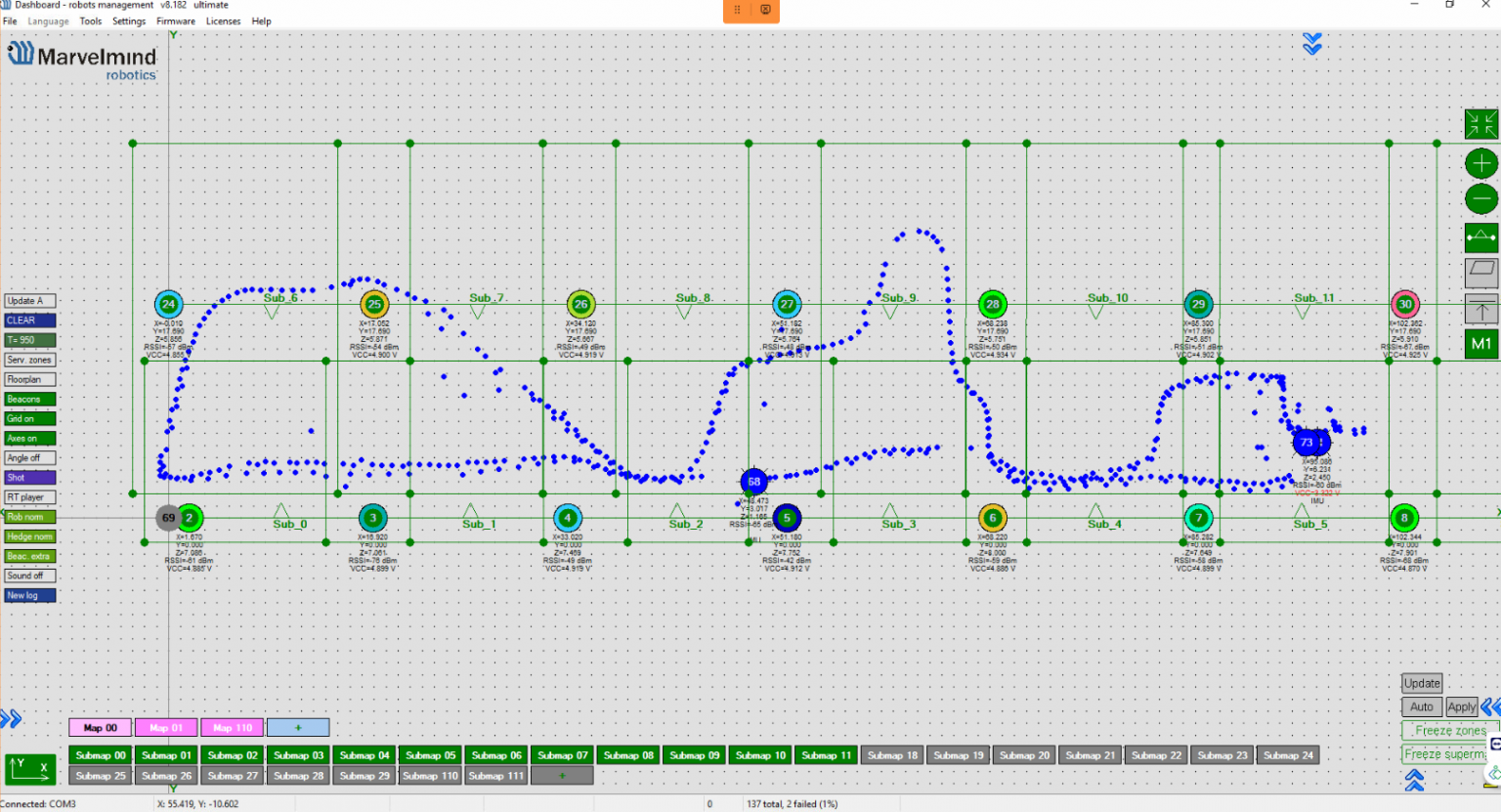Click the Apply button at bottom right
This screenshot has height=812, width=1501.
point(1461,706)
